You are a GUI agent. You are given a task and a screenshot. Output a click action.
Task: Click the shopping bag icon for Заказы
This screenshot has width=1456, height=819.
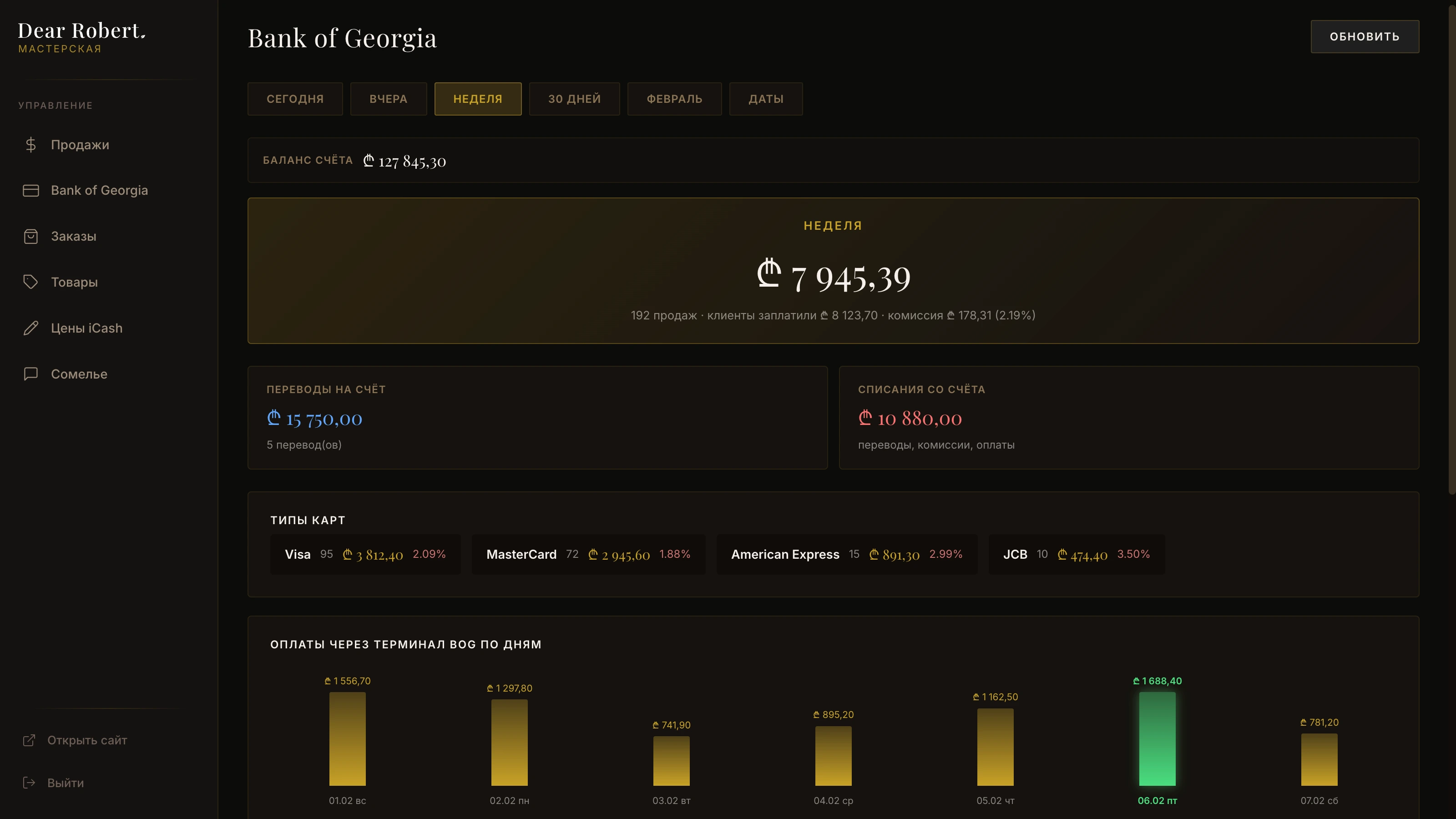click(x=30, y=236)
